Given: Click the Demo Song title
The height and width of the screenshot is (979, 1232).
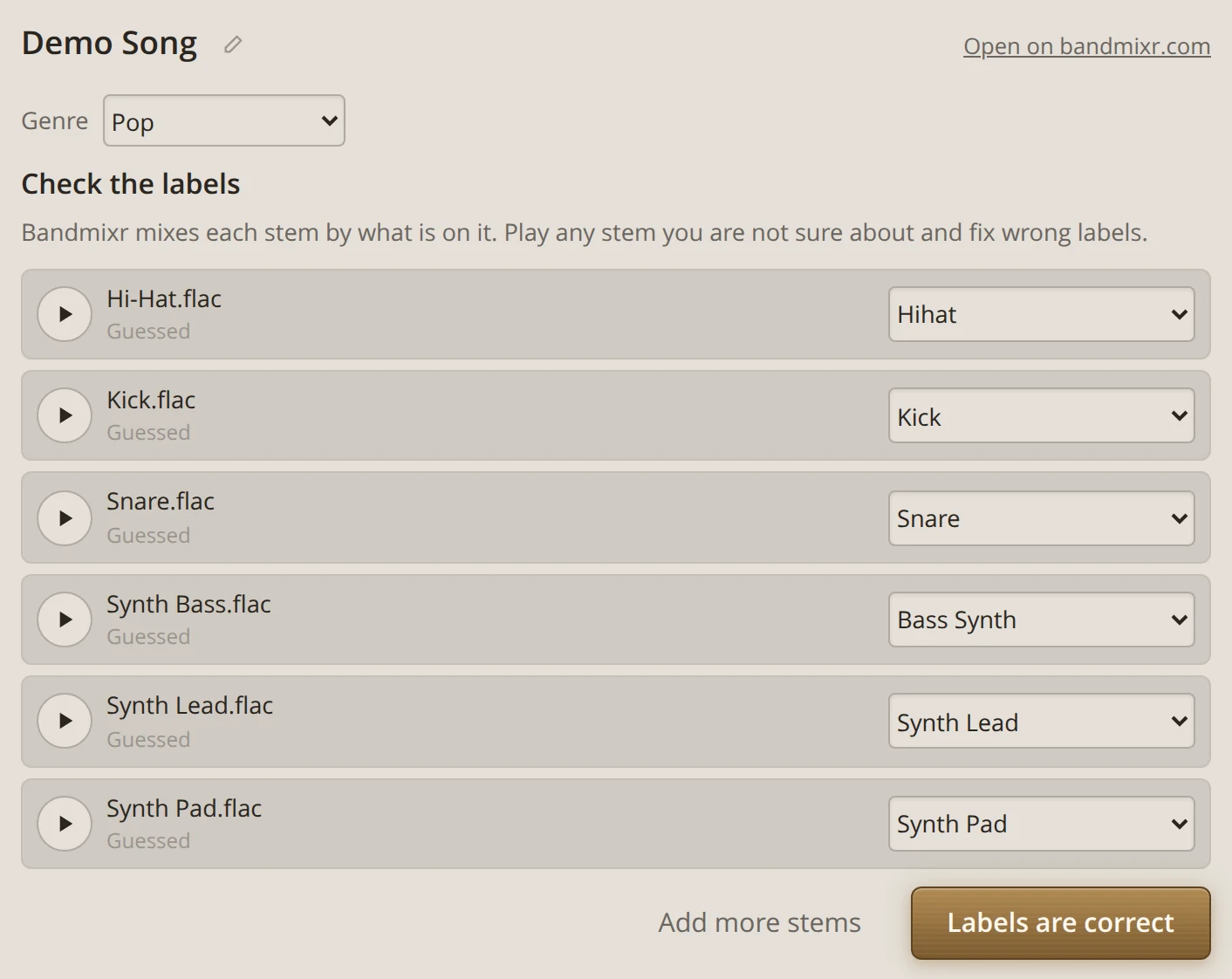Looking at the screenshot, I should tap(109, 44).
